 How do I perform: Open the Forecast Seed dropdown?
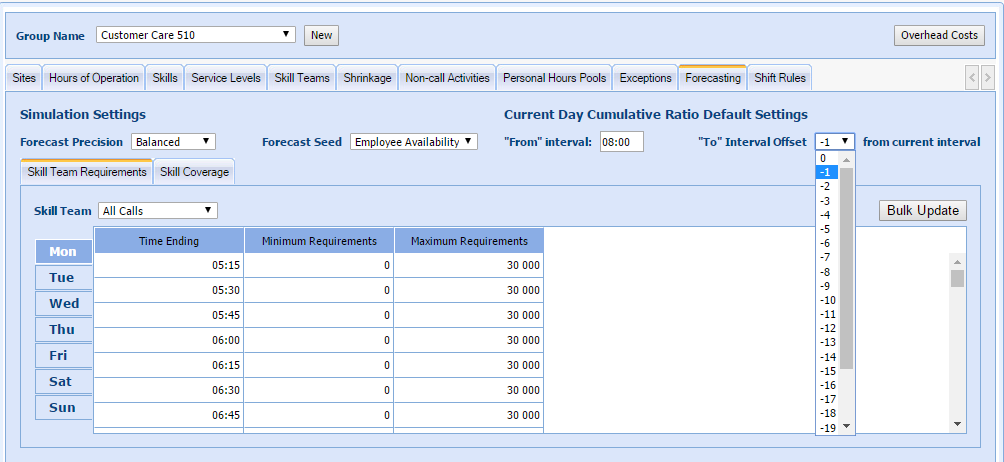click(x=414, y=142)
